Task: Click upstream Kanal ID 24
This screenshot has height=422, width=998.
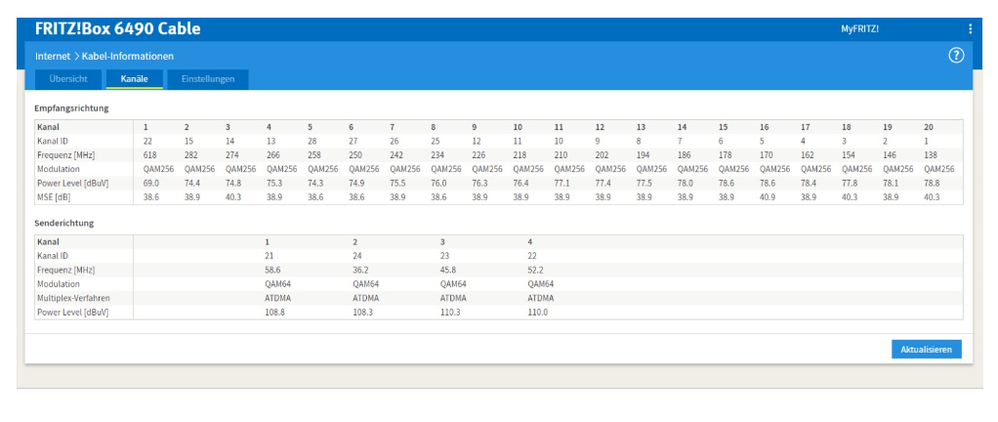Action: [357, 256]
